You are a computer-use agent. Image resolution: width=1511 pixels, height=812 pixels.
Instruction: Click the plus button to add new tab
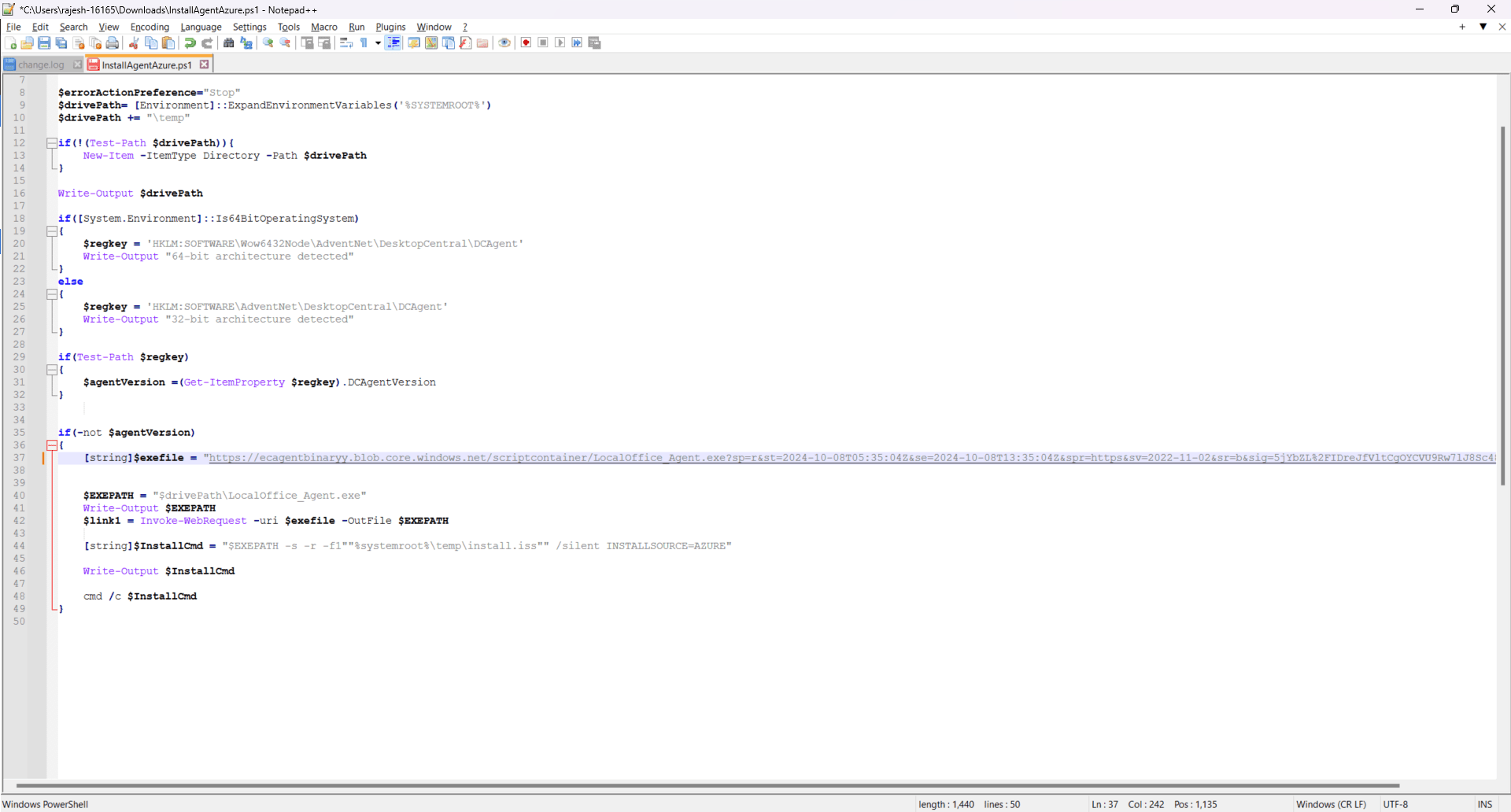[1463, 27]
